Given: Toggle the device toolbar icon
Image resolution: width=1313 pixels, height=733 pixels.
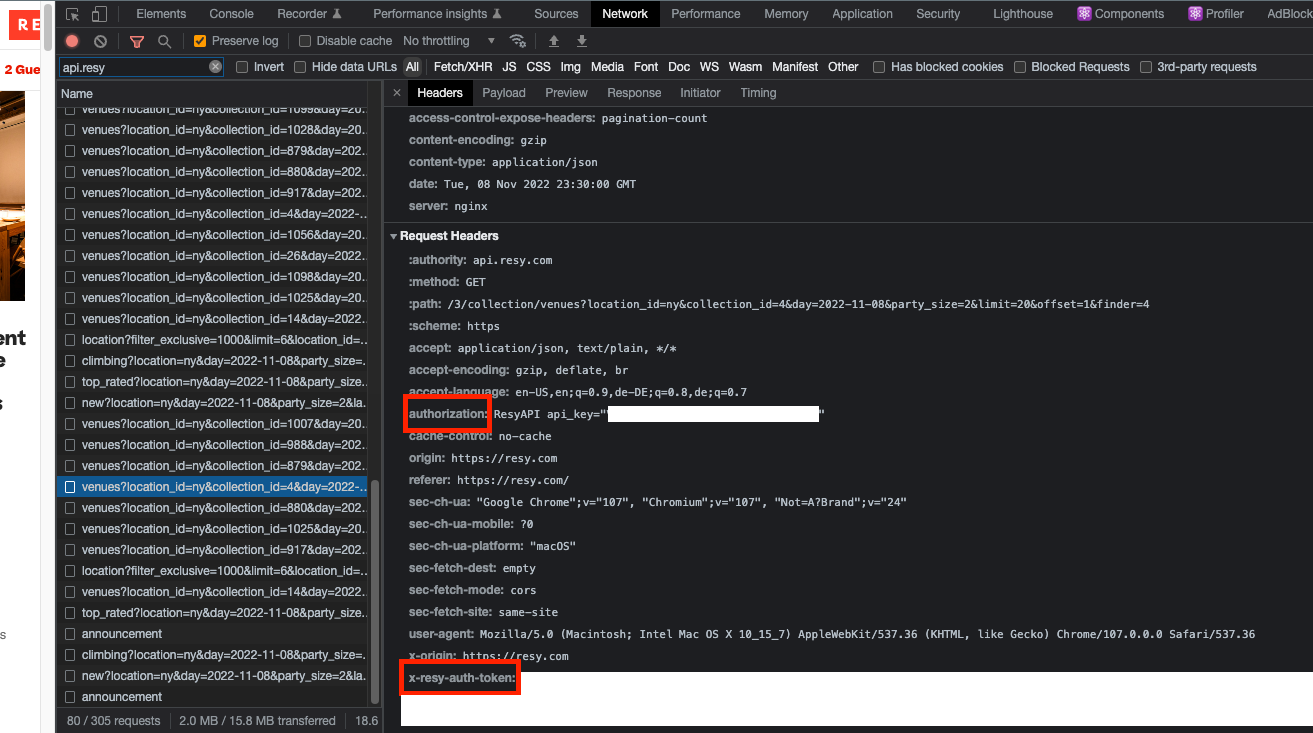Looking at the screenshot, I should (99, 14).
